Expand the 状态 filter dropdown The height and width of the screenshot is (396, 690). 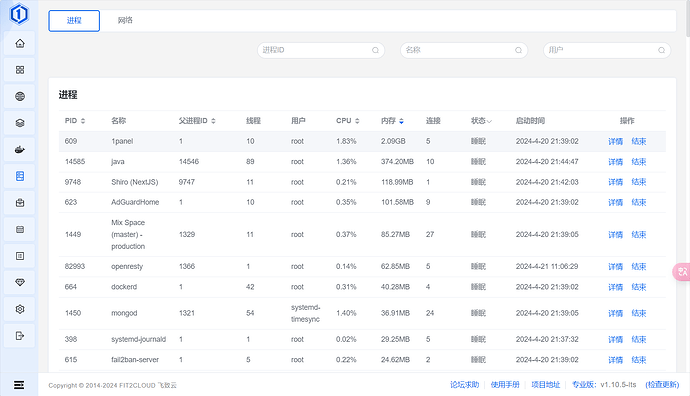(481, 121)
